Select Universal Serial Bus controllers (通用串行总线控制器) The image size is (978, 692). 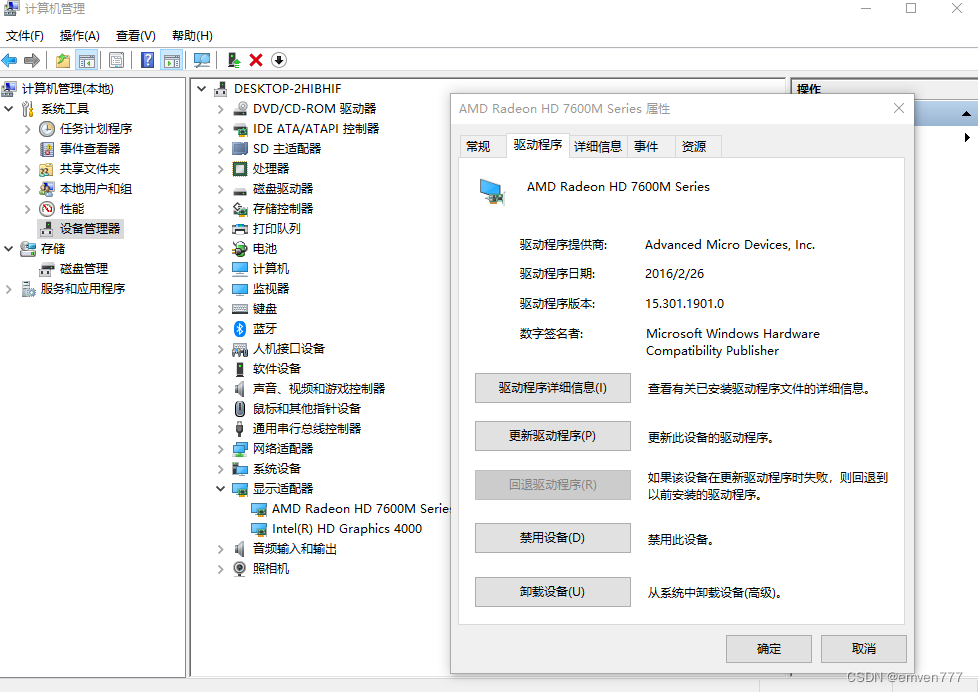coord(306,429)
